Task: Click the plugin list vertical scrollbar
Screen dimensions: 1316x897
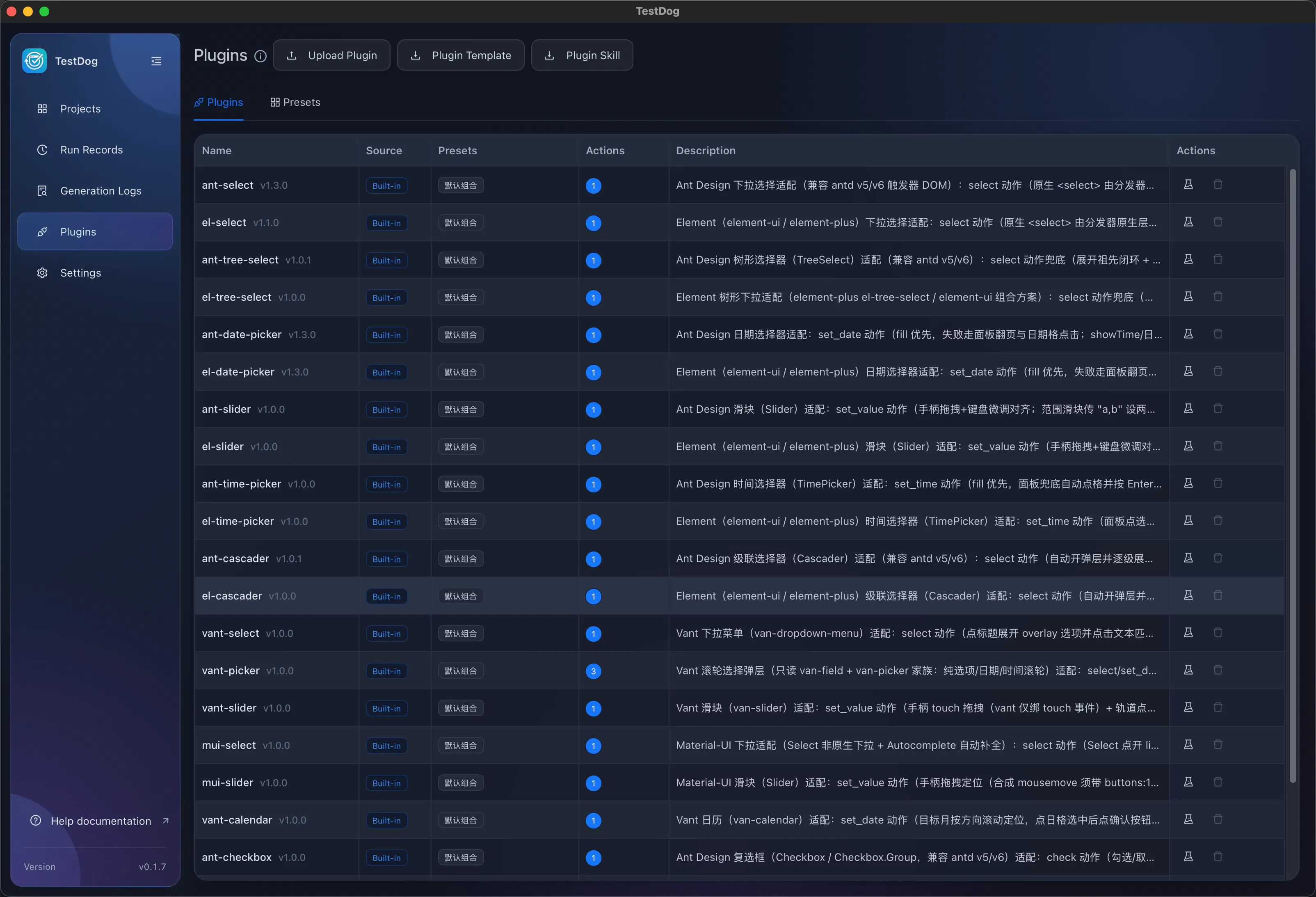Action: (1293, 476)
